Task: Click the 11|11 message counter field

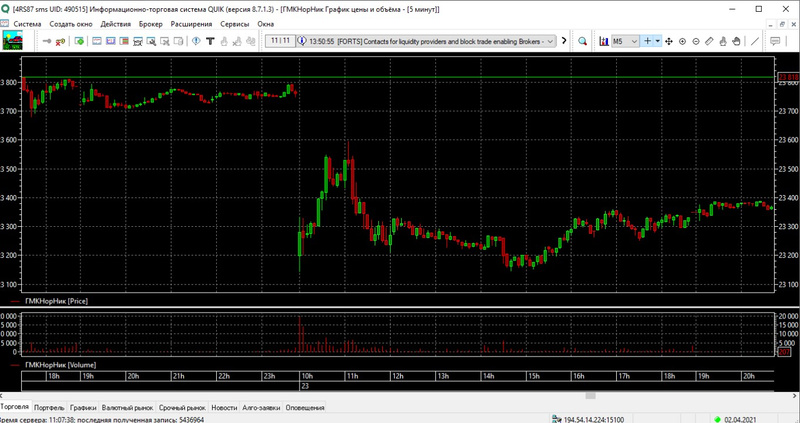Action: click(x=279, y=41)
